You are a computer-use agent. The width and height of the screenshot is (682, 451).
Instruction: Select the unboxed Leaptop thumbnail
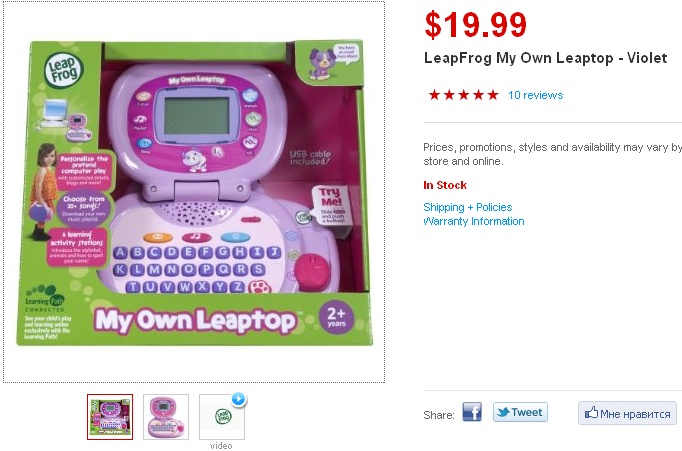[166, 417]
